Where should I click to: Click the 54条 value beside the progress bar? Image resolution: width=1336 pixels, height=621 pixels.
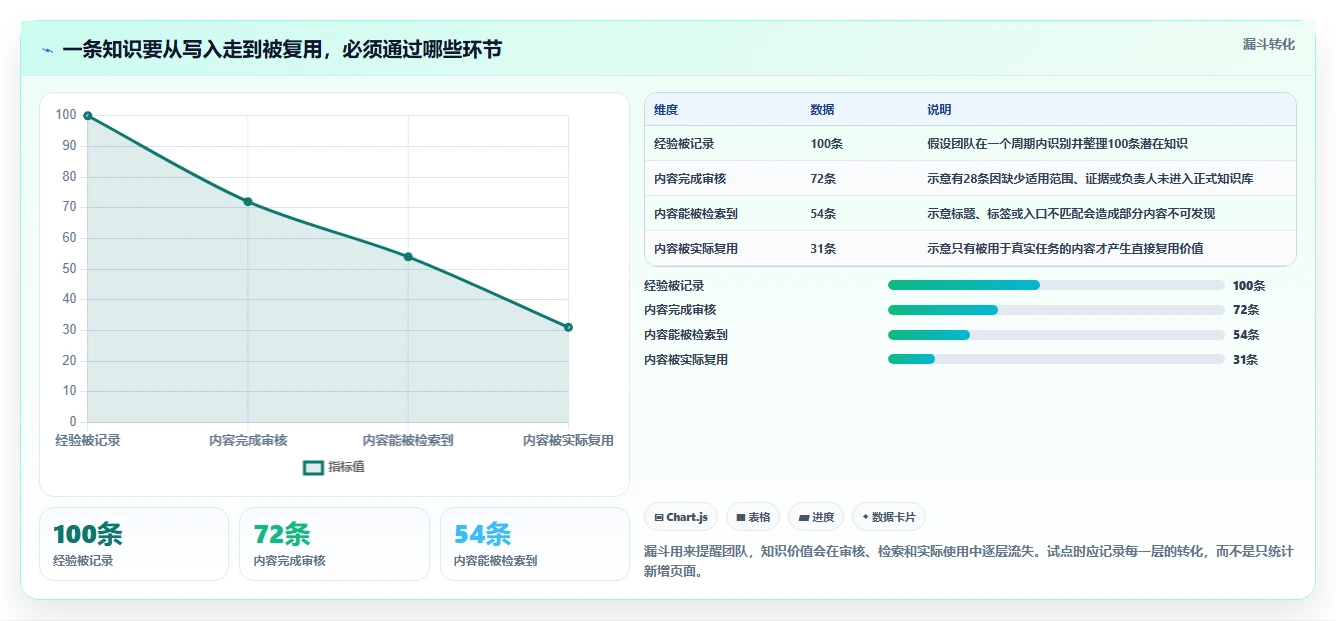coord(1246,335)
